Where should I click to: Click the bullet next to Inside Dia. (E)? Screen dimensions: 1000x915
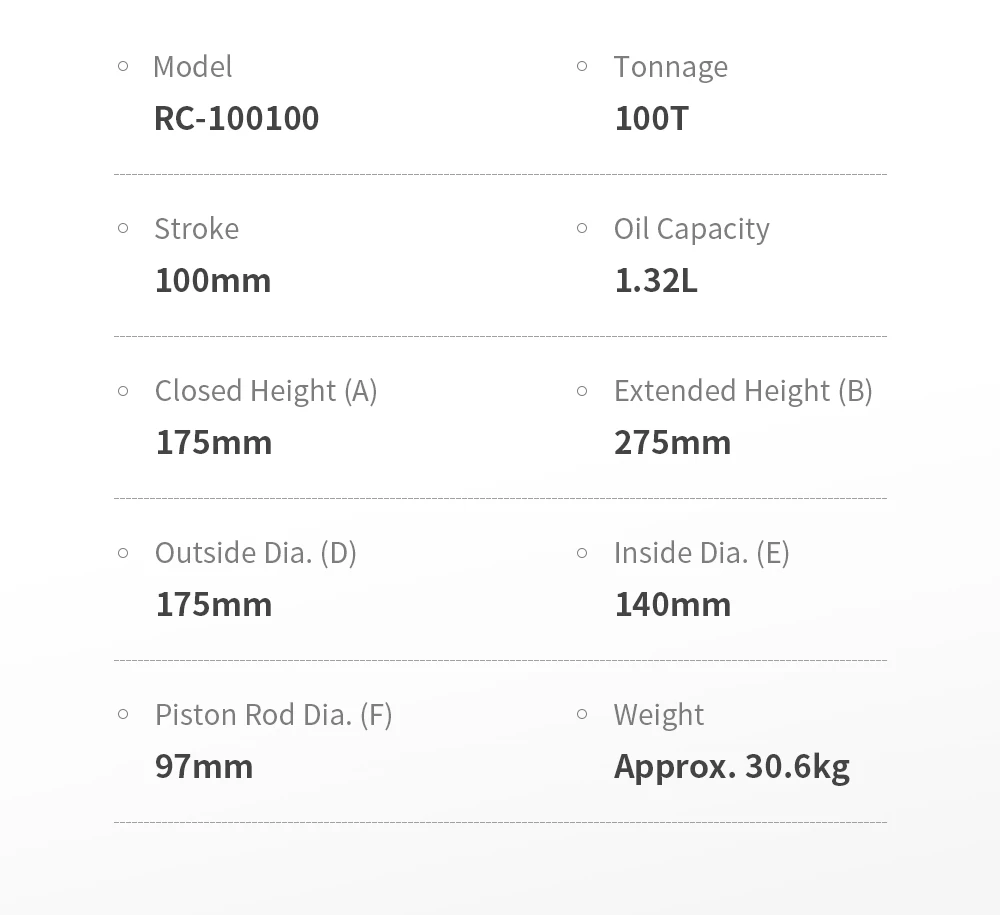[582, 552]
